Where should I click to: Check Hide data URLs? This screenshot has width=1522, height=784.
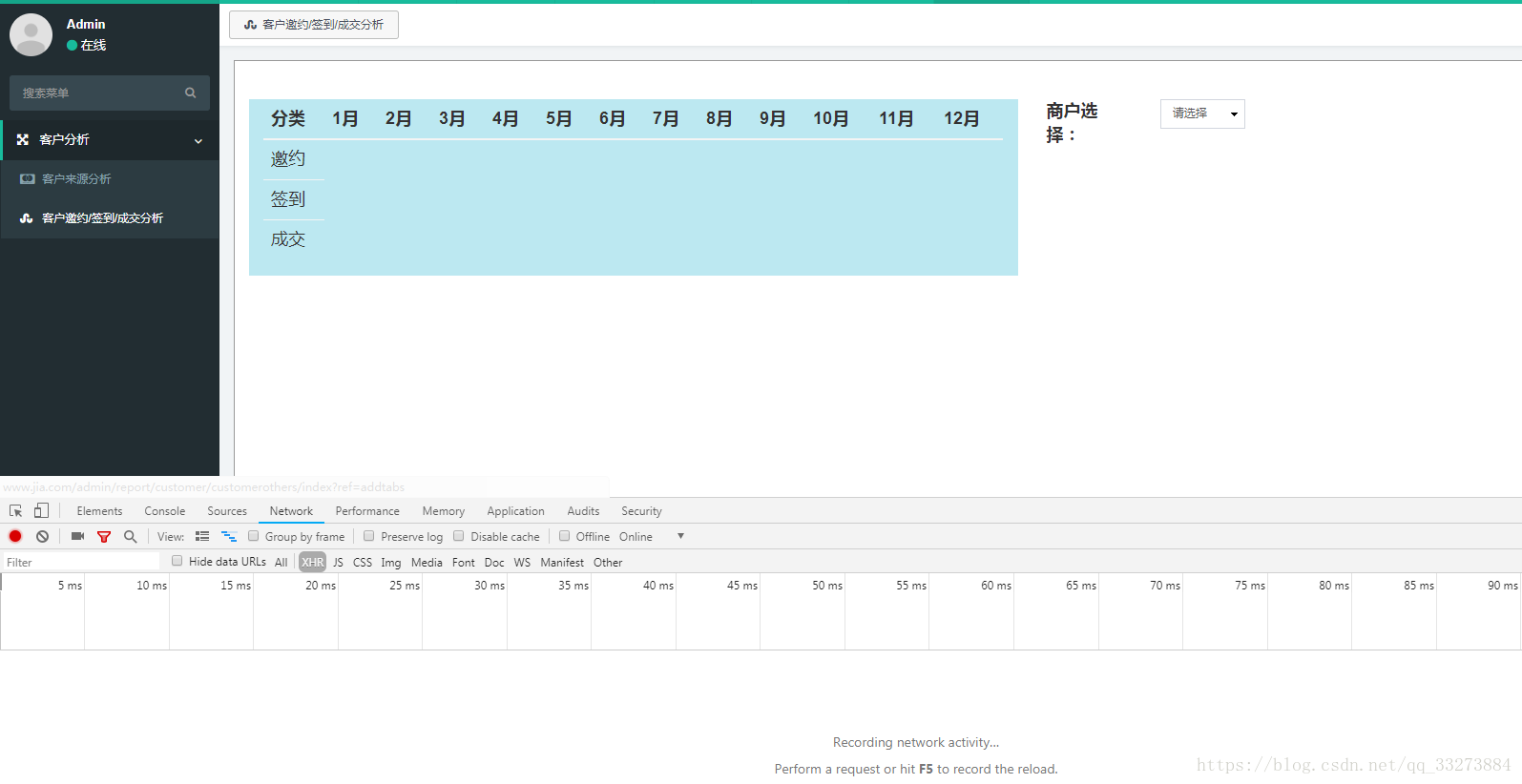177,561
